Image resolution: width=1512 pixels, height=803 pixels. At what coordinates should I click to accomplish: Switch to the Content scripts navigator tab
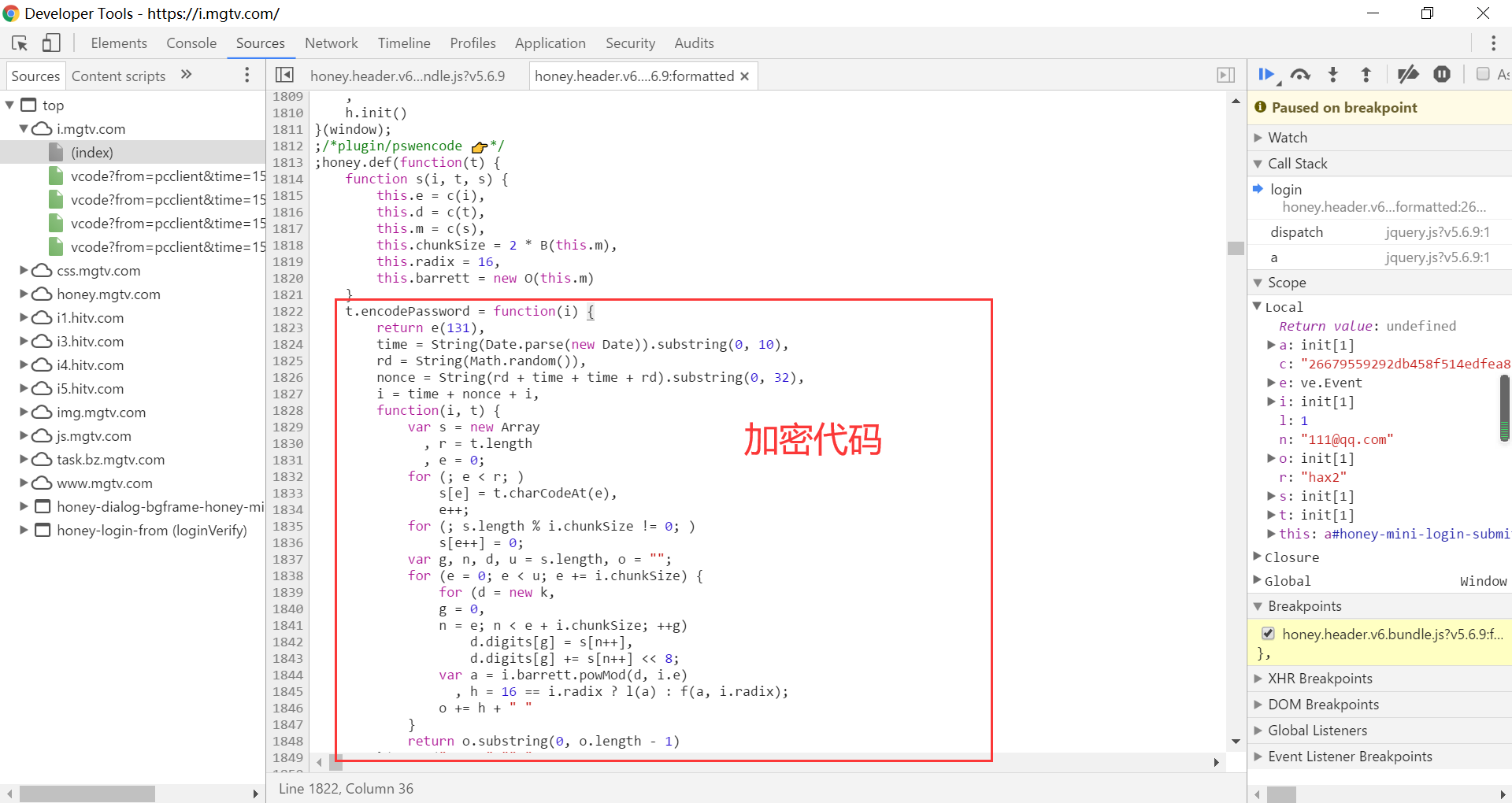click(118, 76)
